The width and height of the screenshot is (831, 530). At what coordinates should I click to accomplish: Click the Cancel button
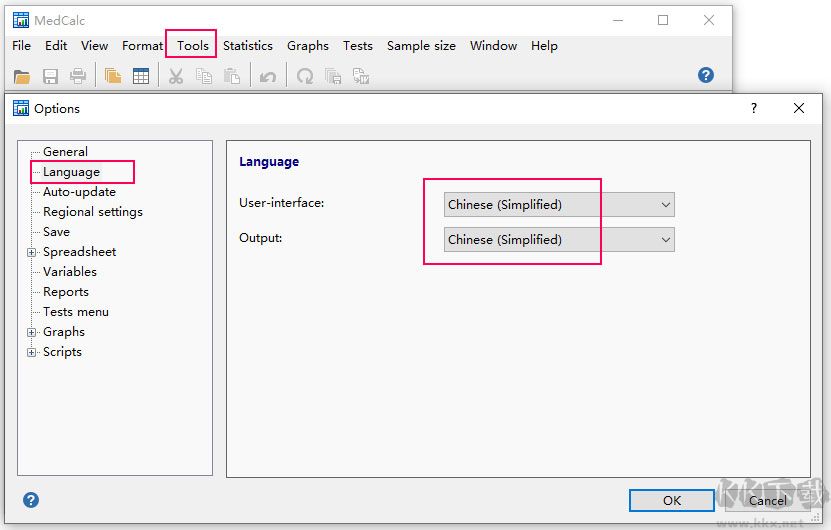[x=767, y=500]
